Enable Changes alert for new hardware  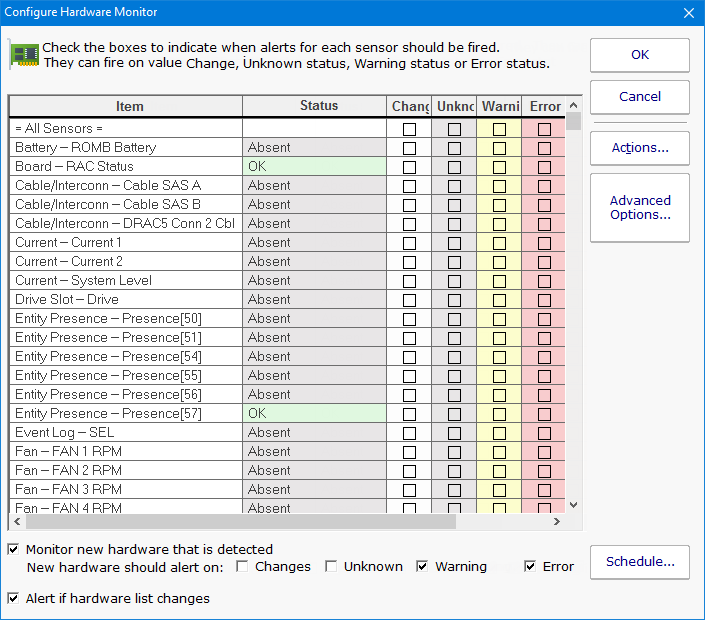pyautogui.click(x=243, y=566)
